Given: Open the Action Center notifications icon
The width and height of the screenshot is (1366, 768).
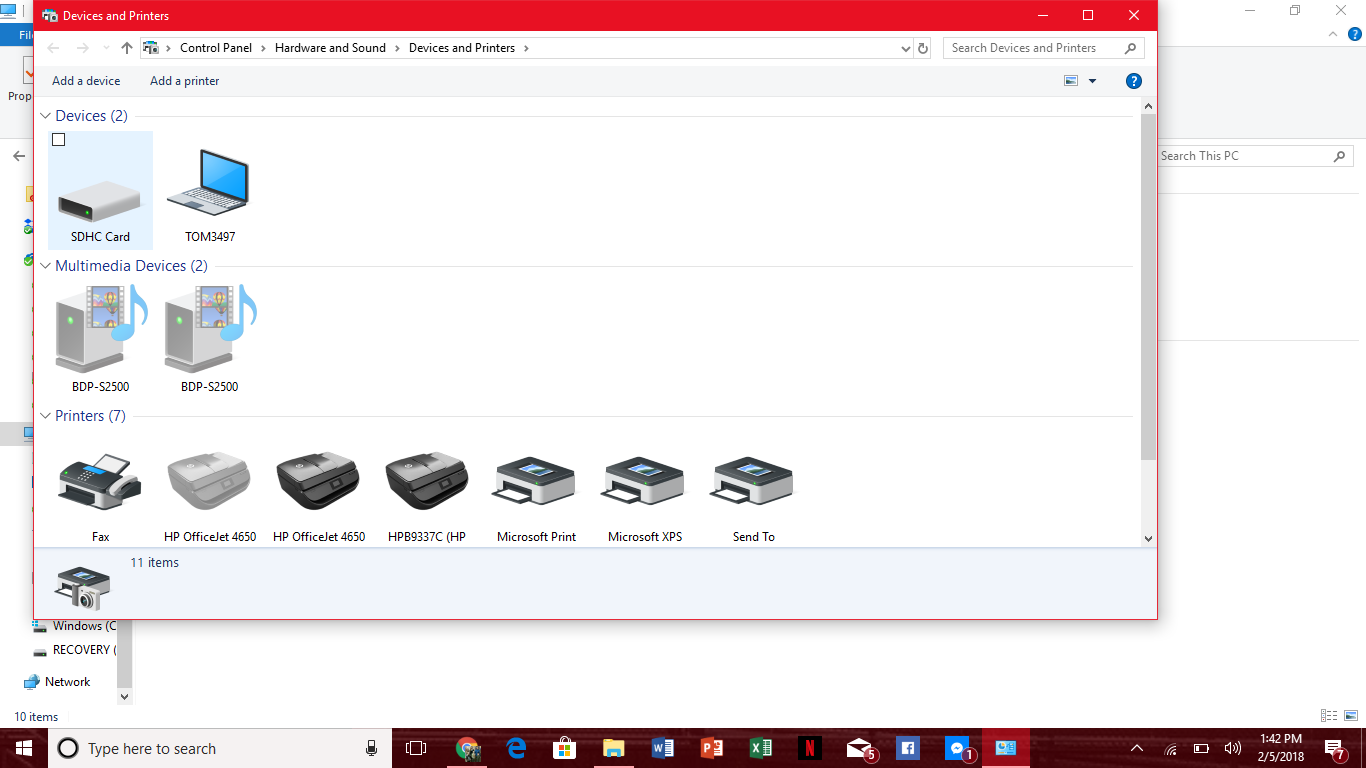Looking at the screenshot, I should (x=1335, y=748).
